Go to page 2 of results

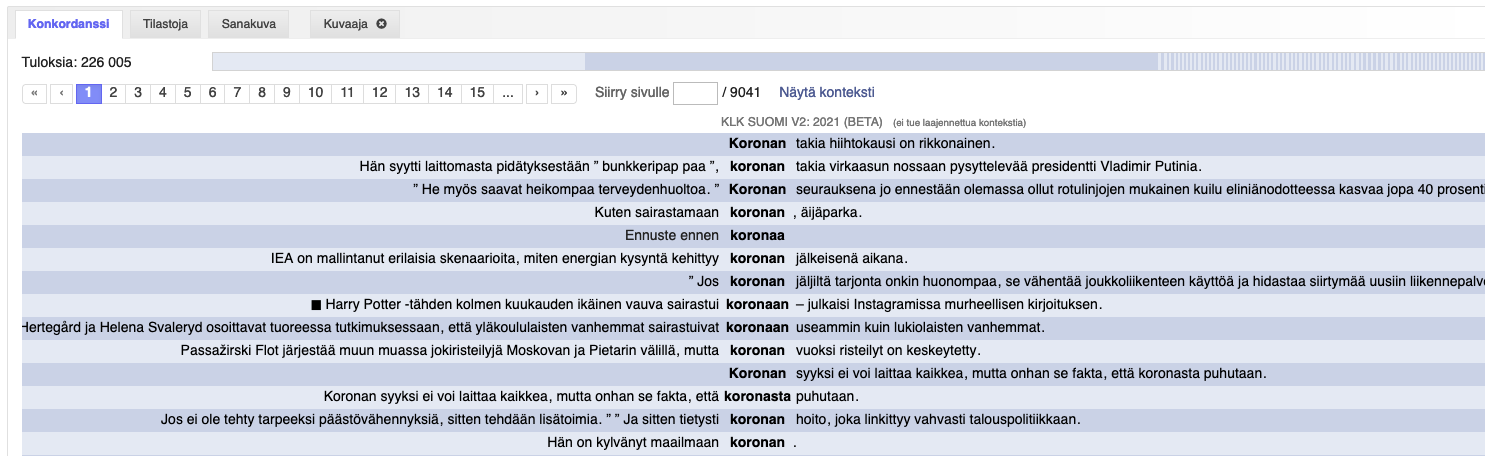point(113,93)
